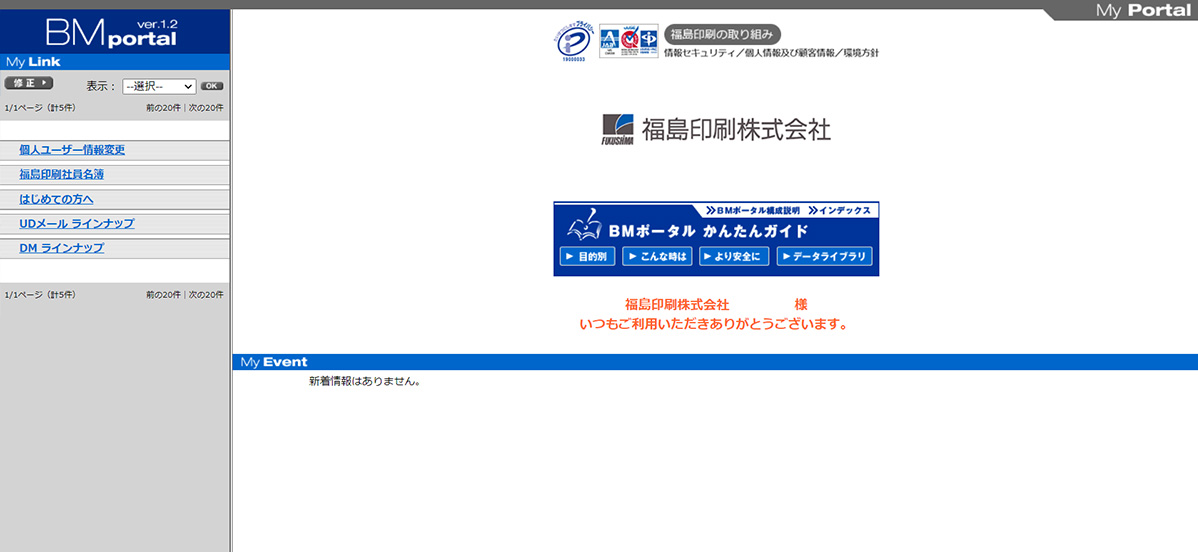Click the 修正 edit button
The width and height of the screenshot is (1198, 552).
coord(28,83)
